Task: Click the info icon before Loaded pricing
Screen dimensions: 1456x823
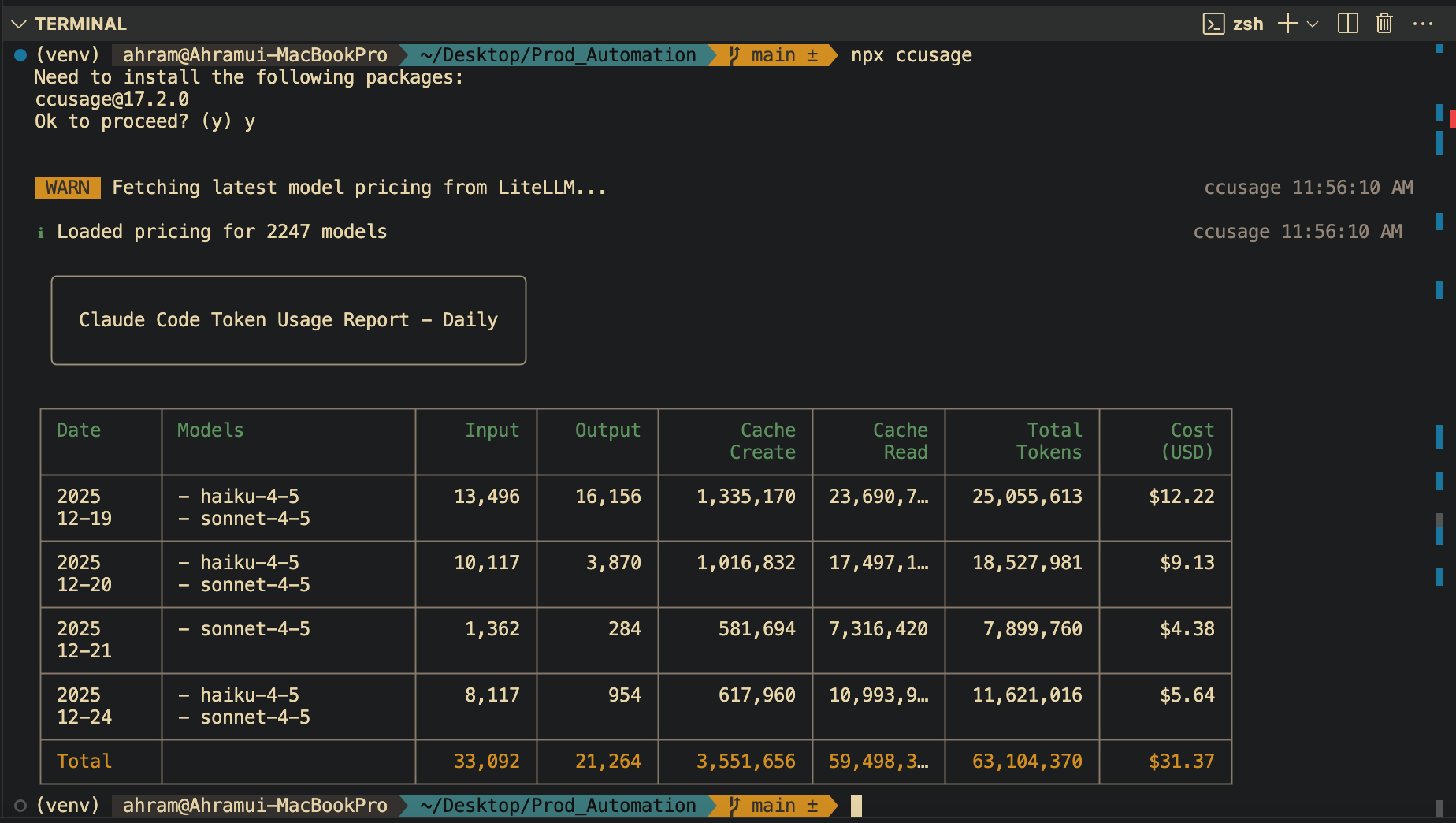Action: (x=41, y=233)
